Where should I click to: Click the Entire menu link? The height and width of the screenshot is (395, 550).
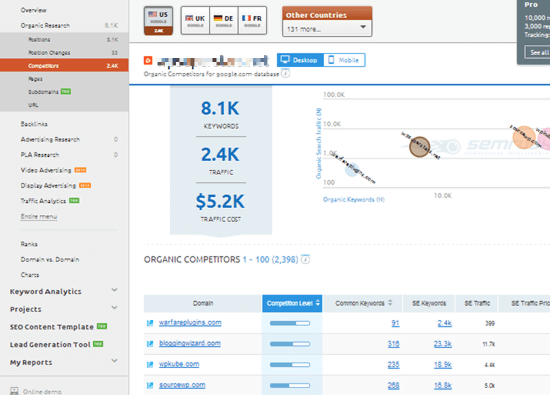39,216
